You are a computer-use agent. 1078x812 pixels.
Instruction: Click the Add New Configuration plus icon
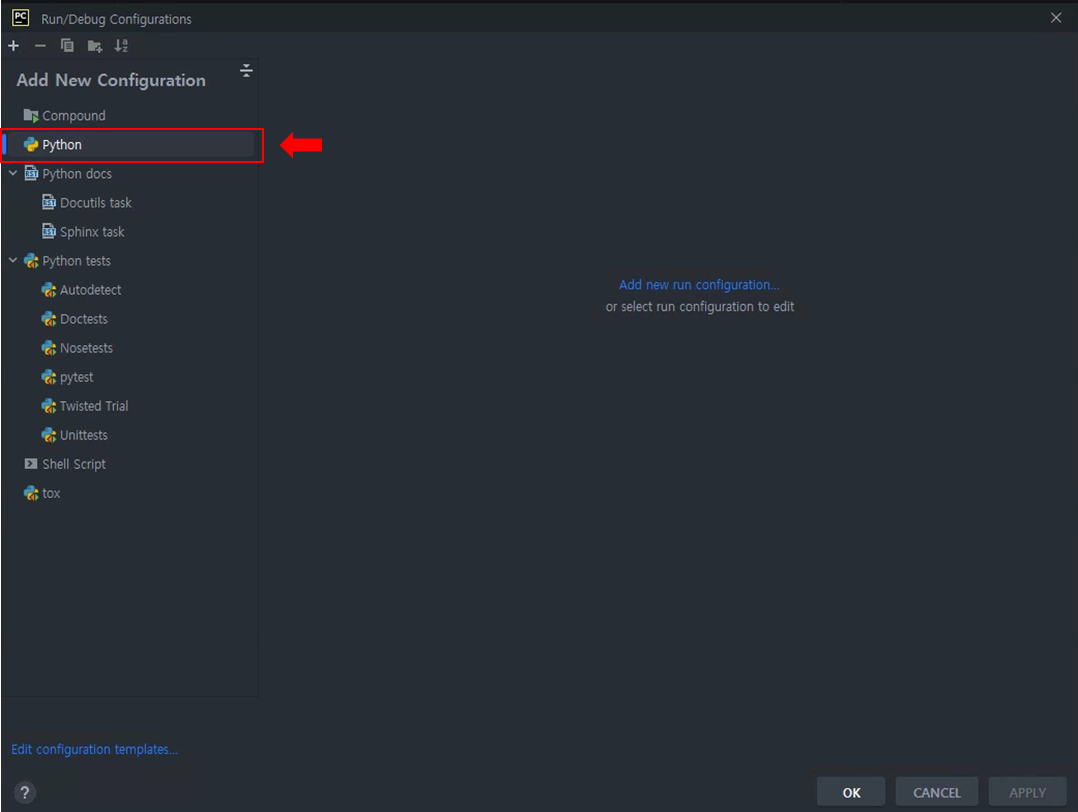point(13,45)
